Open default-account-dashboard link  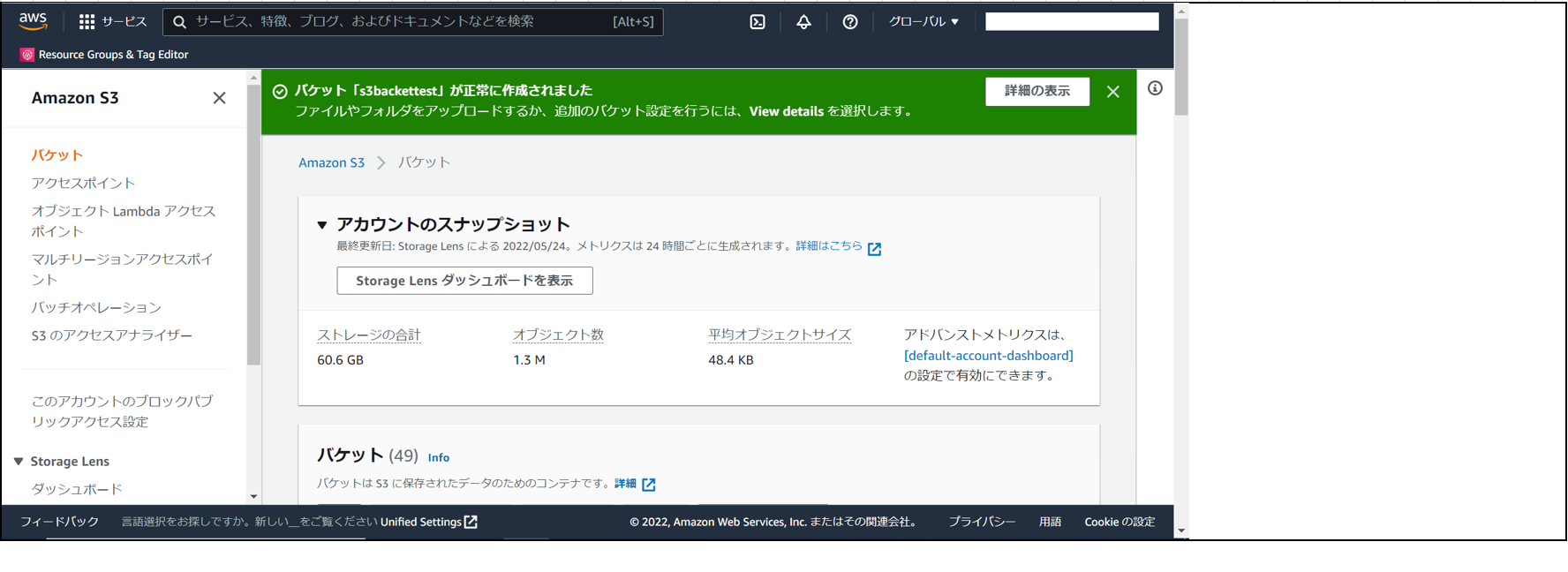(989, 356)
